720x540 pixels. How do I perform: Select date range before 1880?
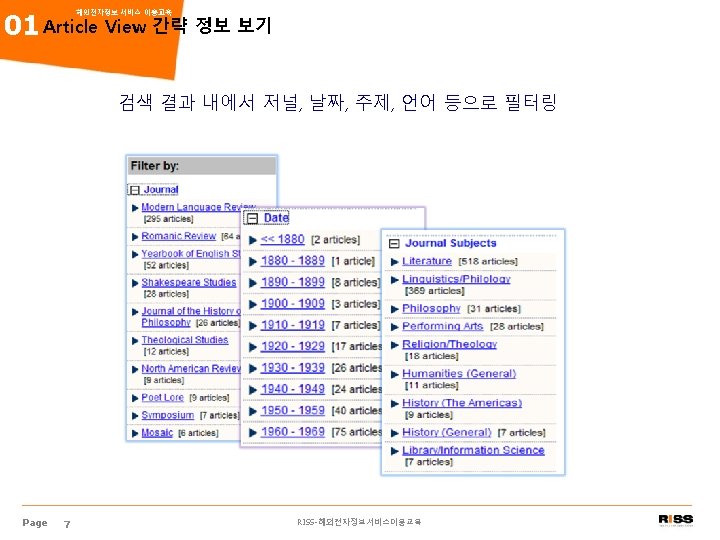point(282,239)
